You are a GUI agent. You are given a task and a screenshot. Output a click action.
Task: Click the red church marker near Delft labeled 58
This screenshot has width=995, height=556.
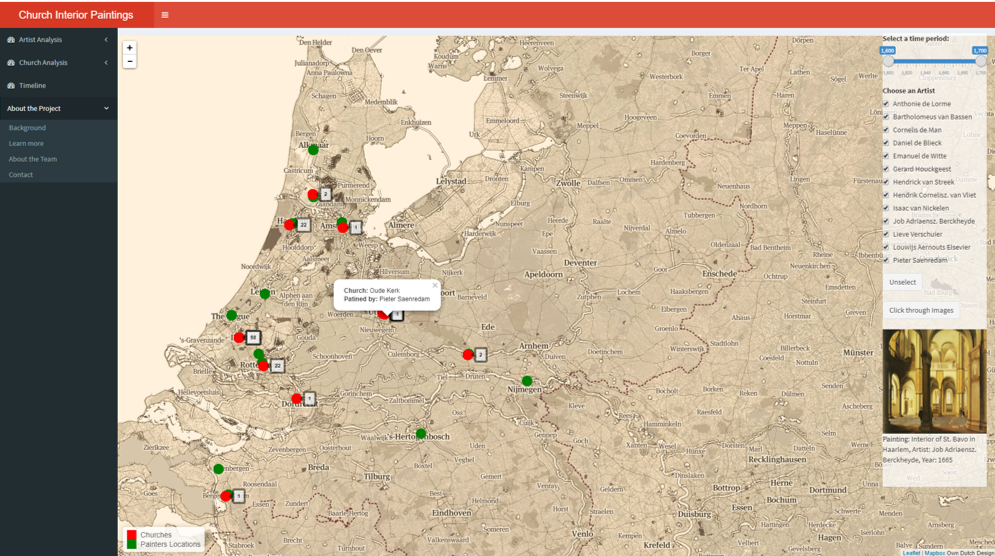pos(239,338)
